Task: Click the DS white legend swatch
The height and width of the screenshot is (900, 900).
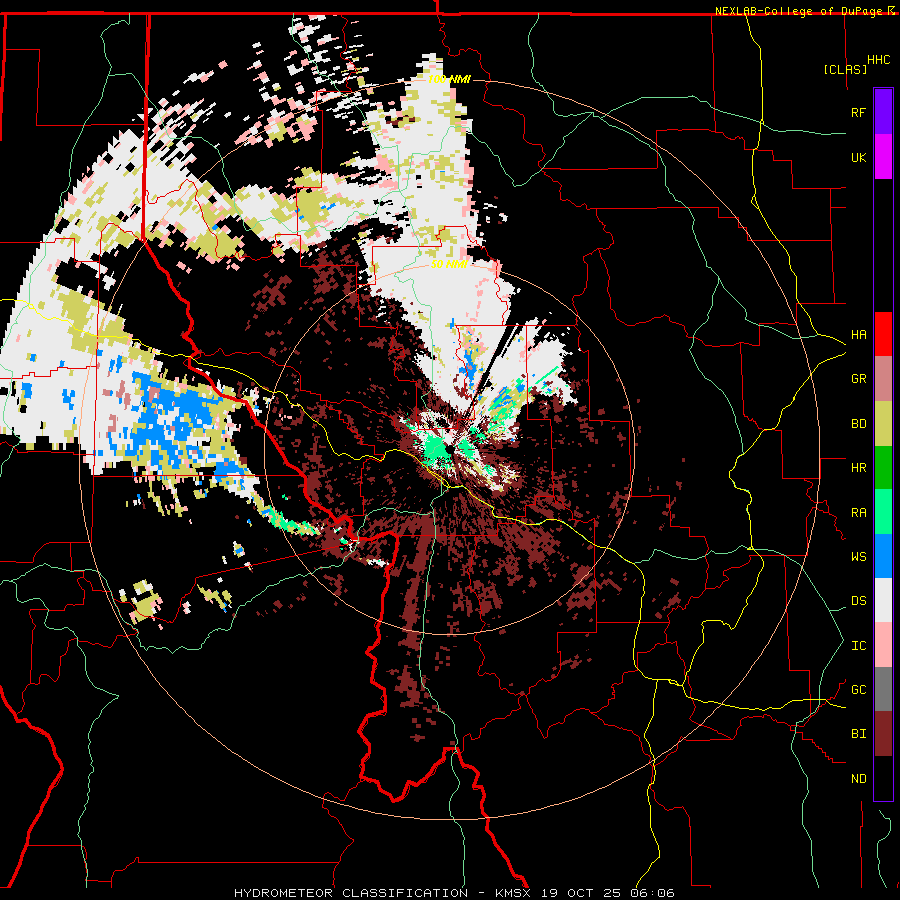Action: pos(883,600)
